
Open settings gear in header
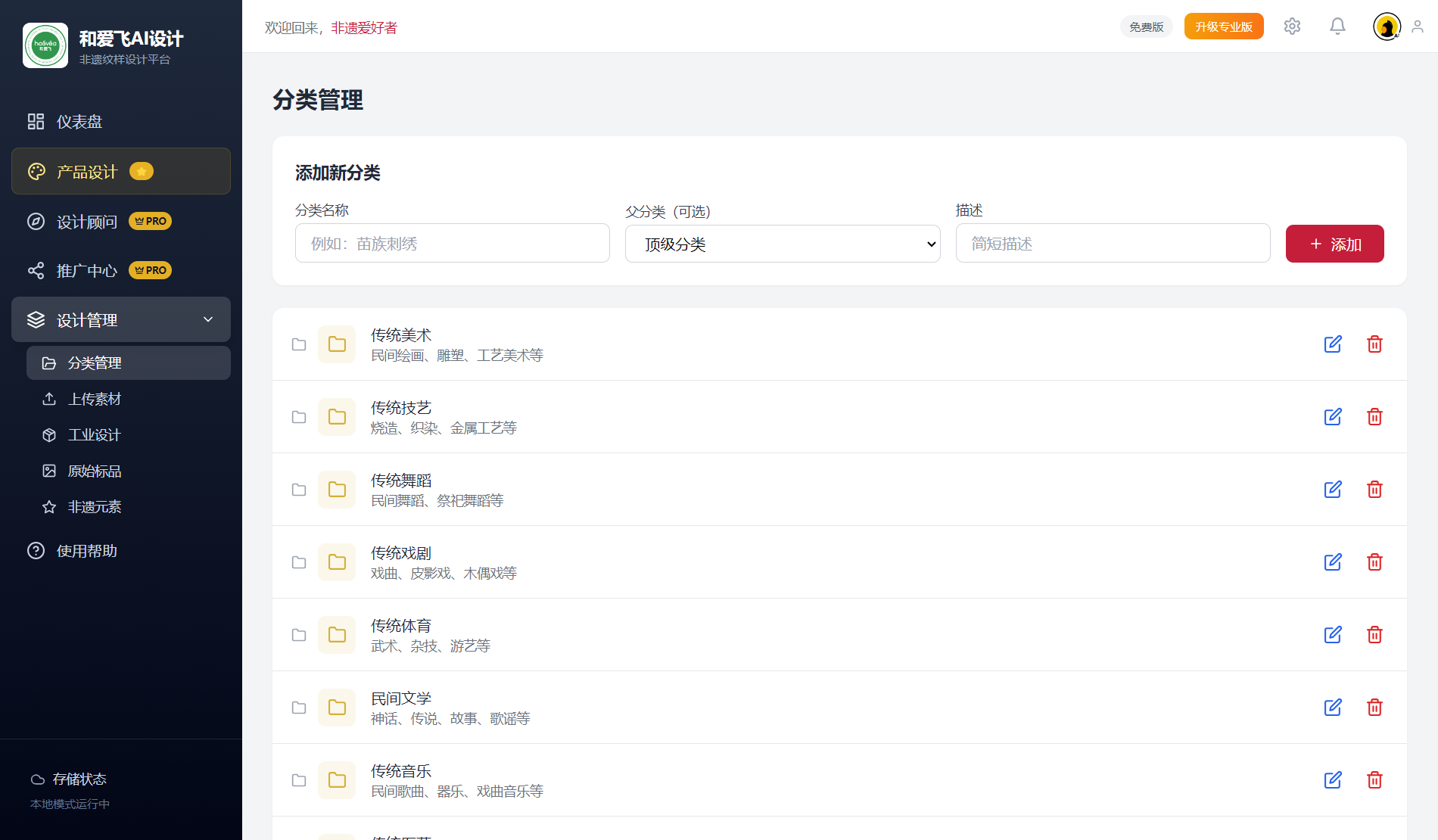click(x=1292, y=26)
